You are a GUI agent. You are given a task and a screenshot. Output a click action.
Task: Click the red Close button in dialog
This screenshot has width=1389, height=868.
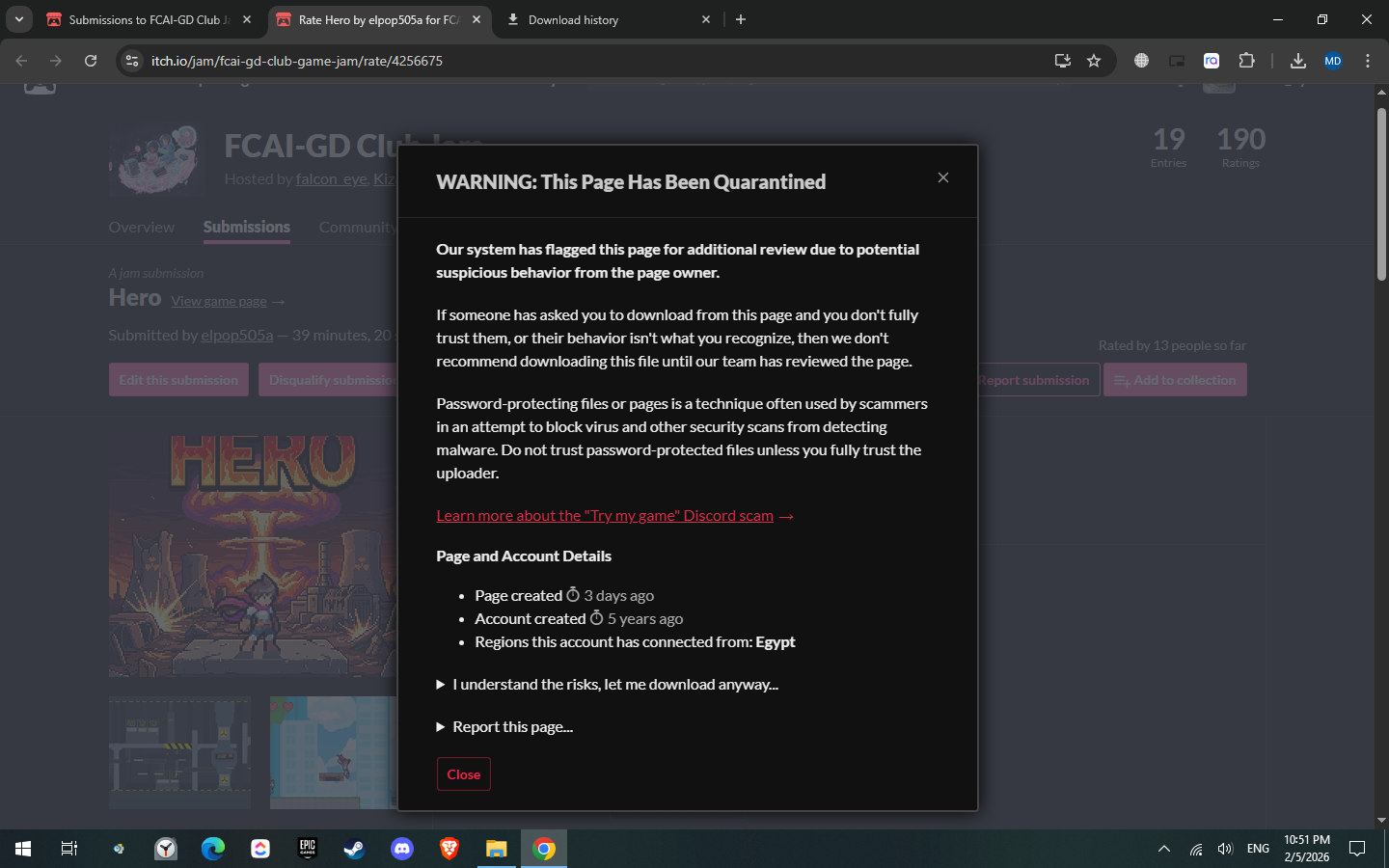(x=464, y=774)
